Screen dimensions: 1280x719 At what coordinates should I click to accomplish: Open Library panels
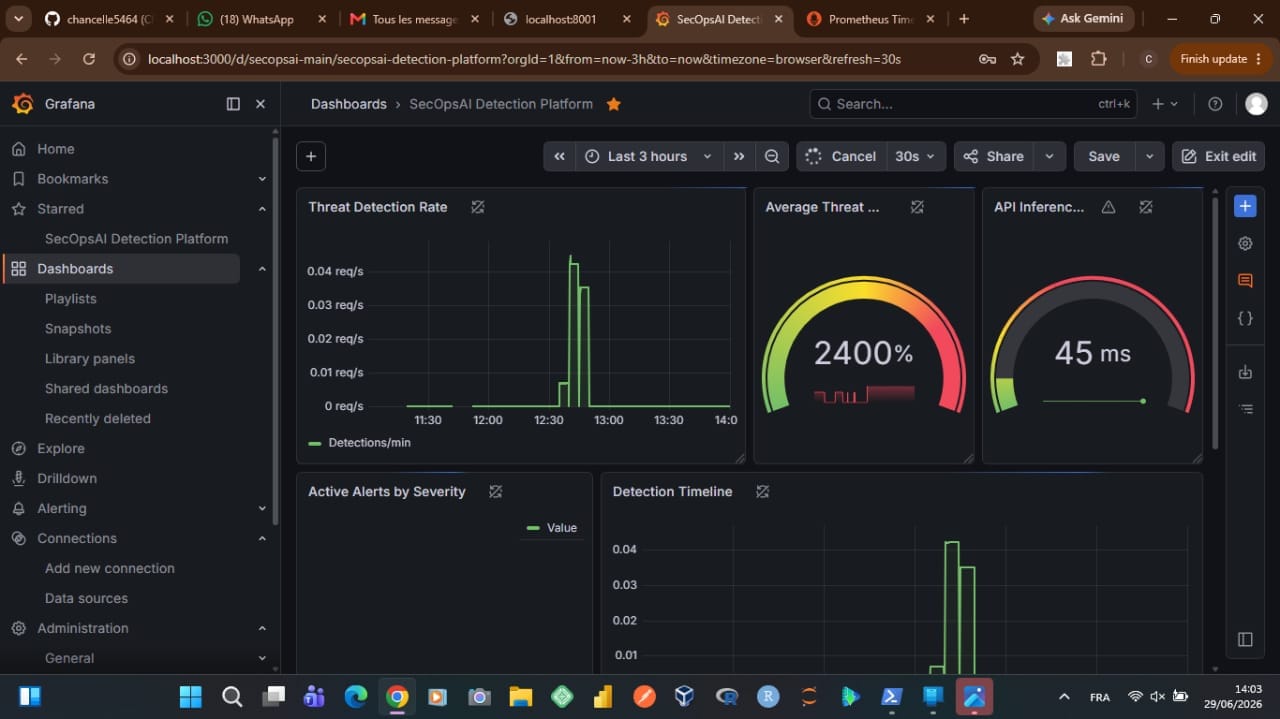90,359
